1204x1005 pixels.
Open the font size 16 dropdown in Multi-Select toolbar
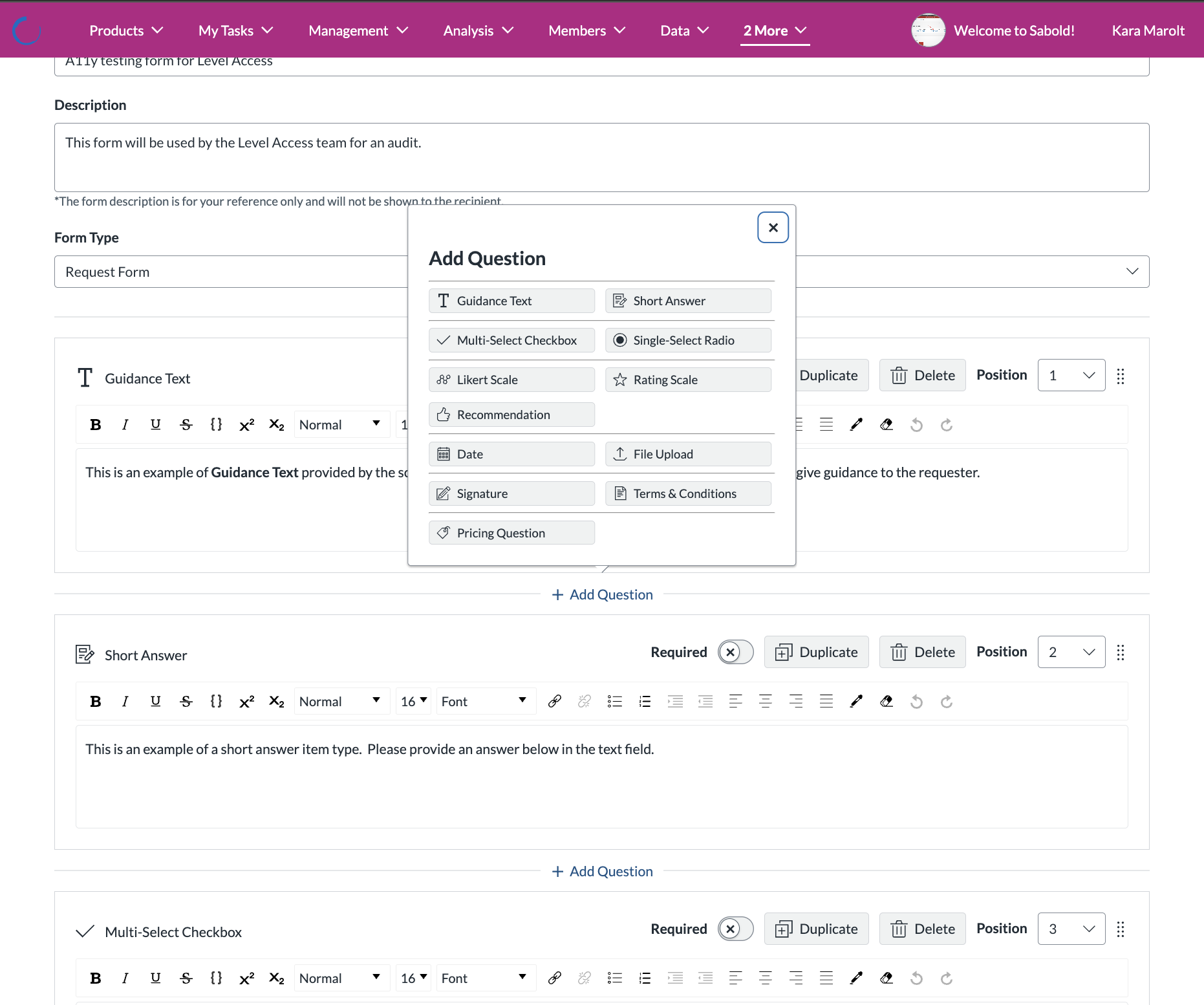tap(414, 978)
